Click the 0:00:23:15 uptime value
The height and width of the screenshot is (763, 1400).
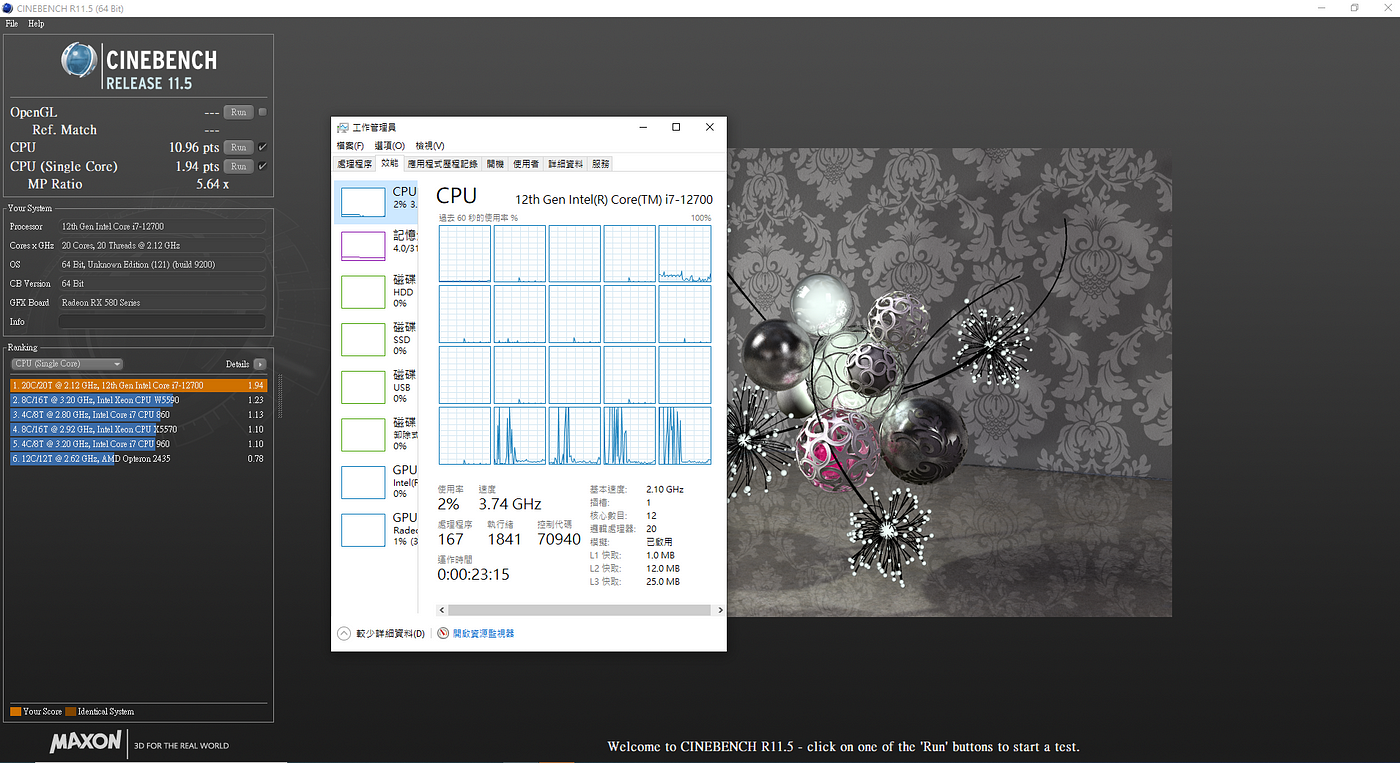point(474,575)
